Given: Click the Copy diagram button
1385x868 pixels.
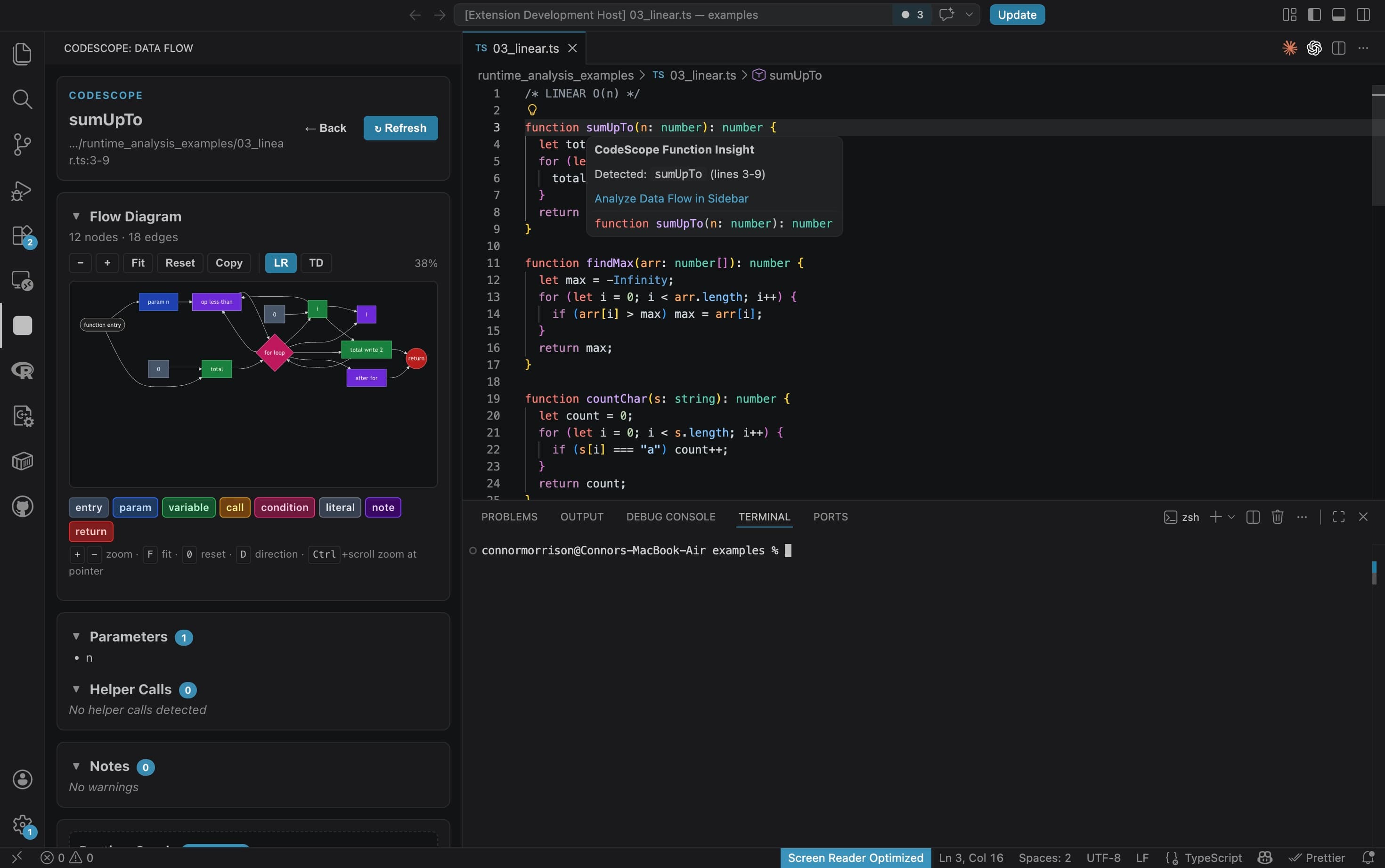Looking at the screenshot, I should (229, 263).
